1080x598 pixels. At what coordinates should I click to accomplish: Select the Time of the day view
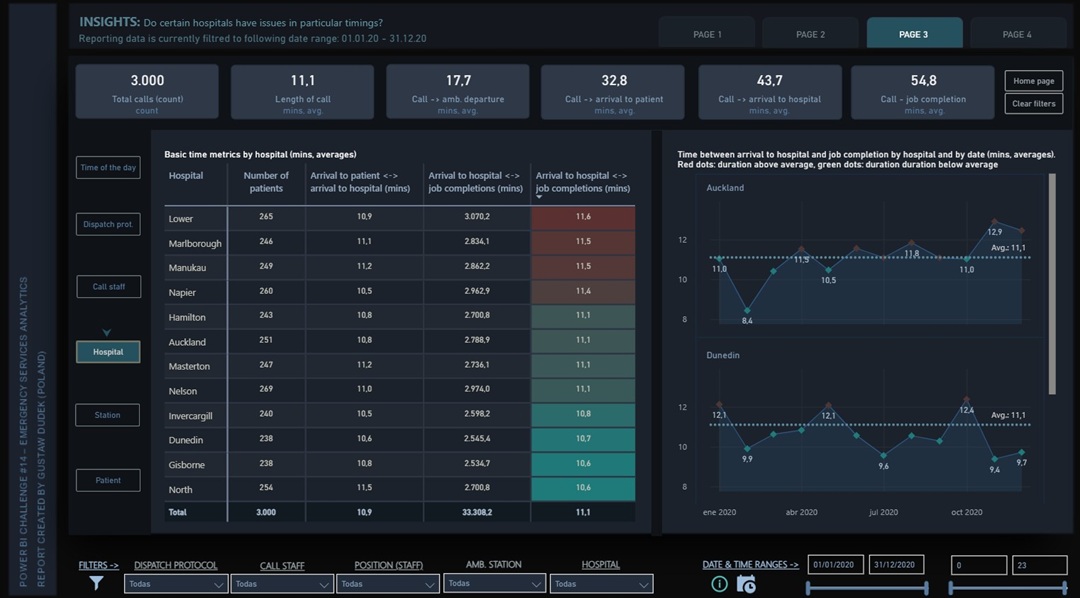pos(108,168)
